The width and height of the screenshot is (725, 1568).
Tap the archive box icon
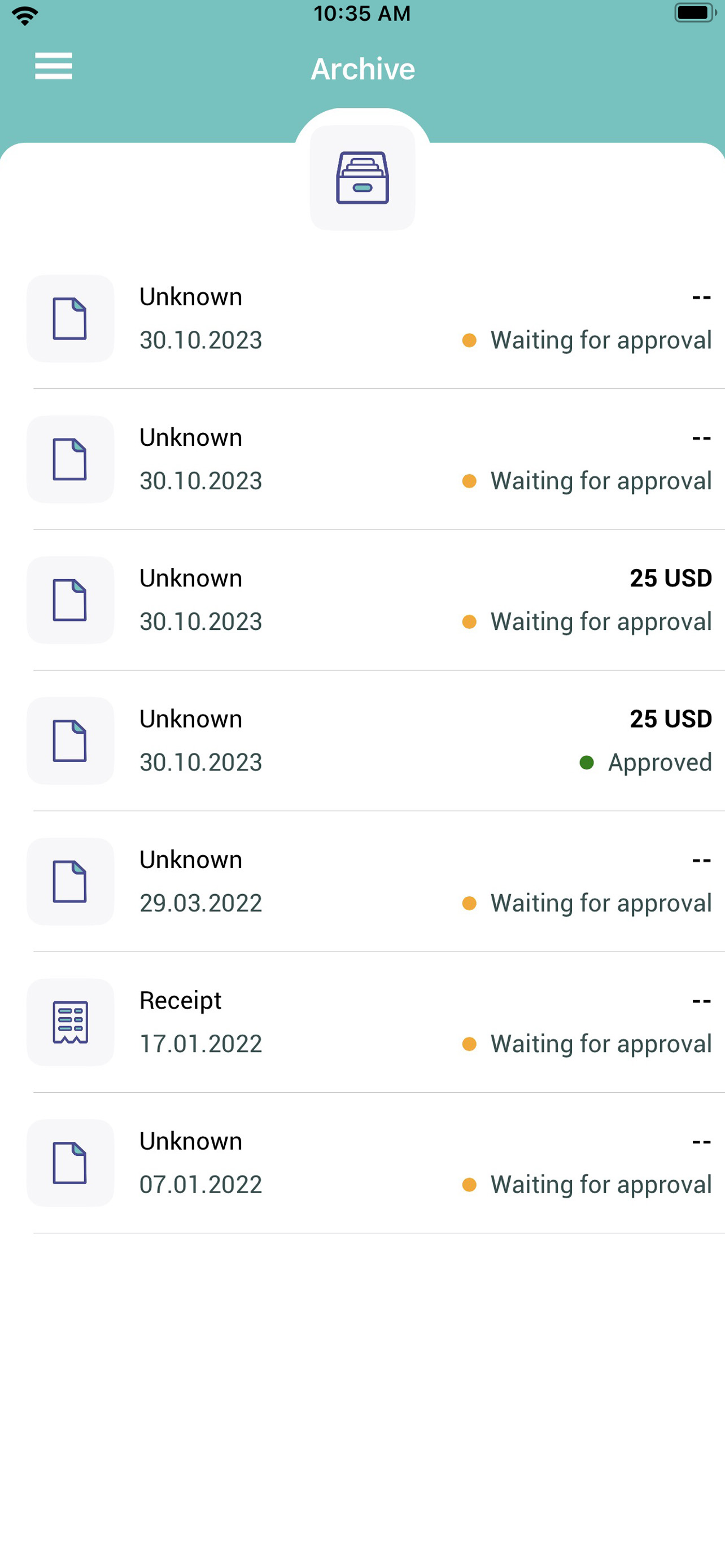click(362, 178)
